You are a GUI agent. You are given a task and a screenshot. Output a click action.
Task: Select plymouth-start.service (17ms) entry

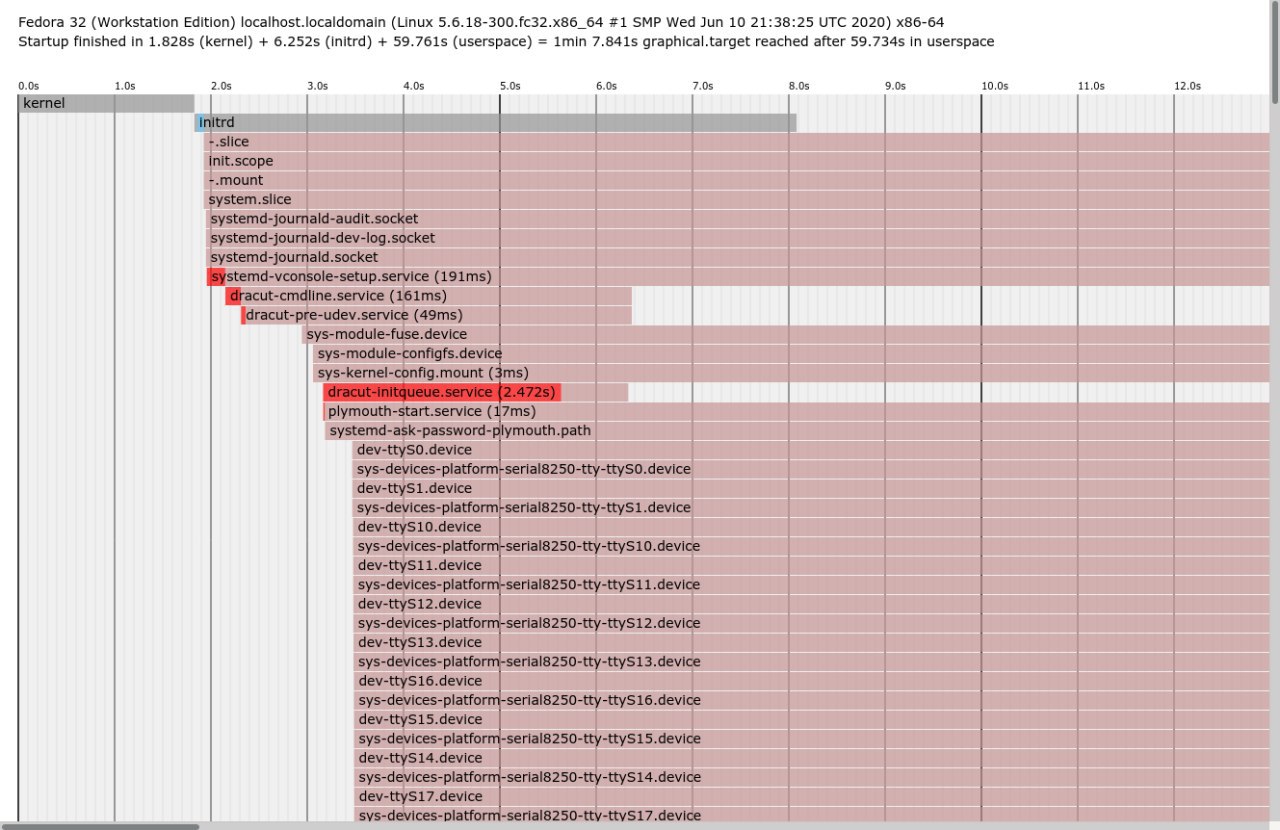[x=797, y=411]
